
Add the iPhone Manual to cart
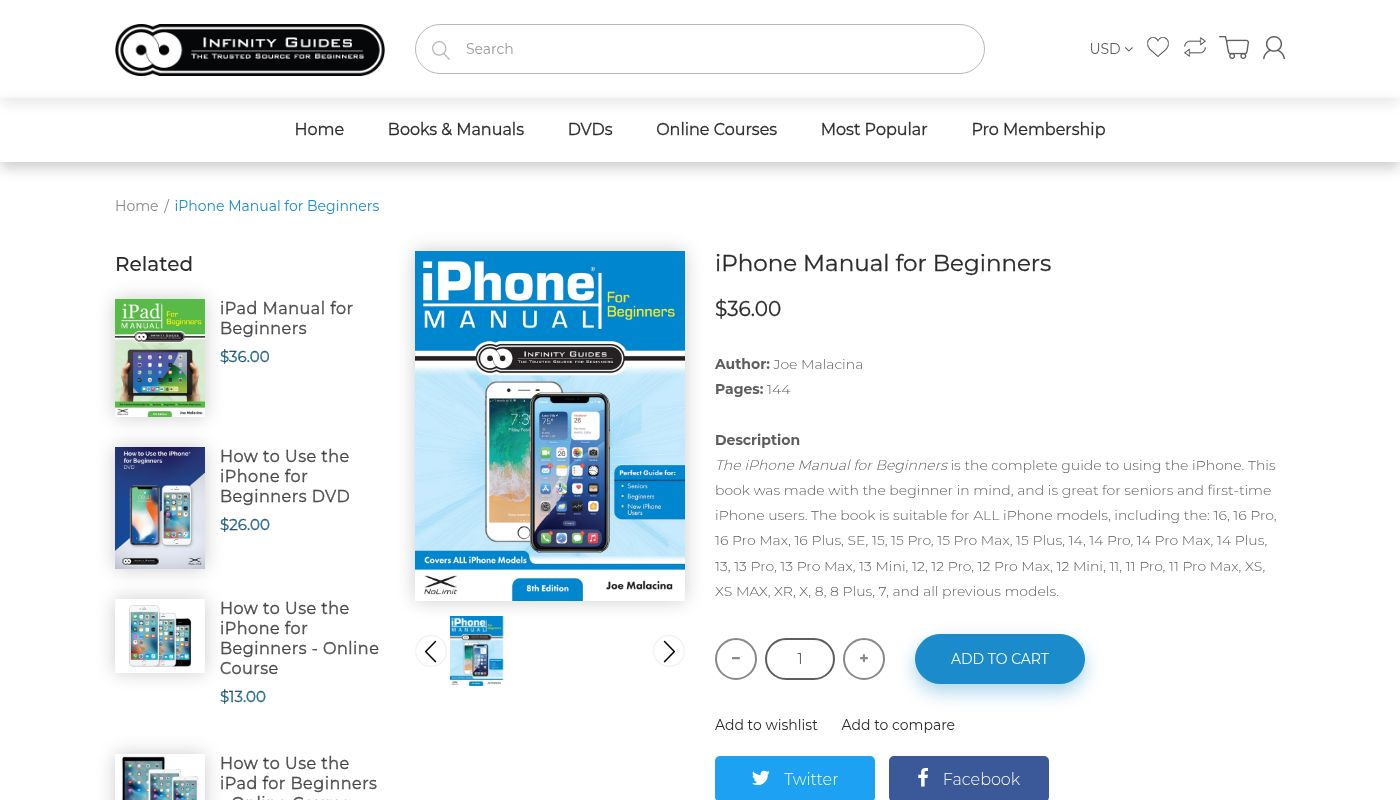pos(1000,659)
